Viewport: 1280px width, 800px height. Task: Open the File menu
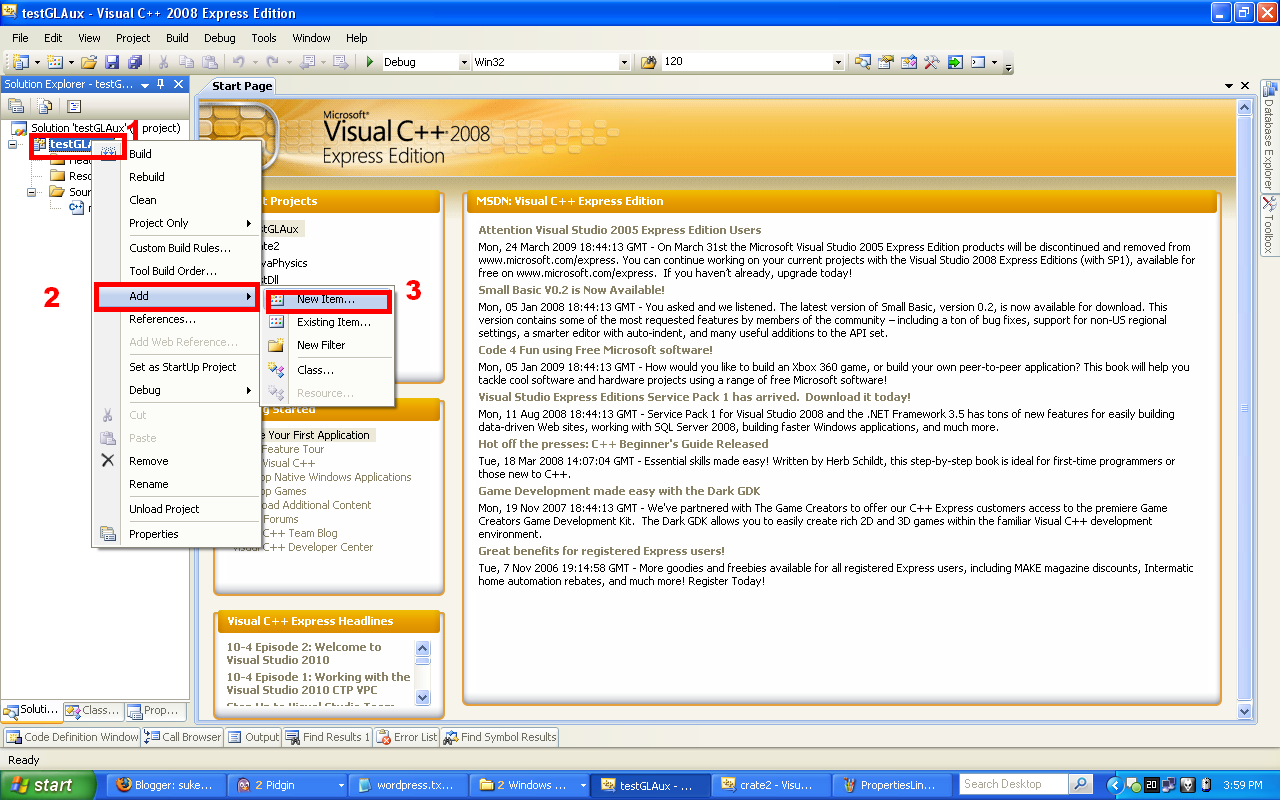(x=20, y=38)
